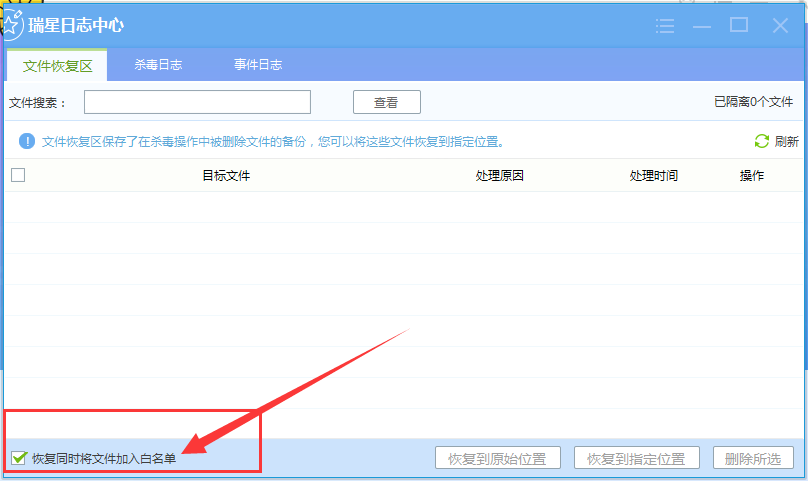Viewport: 808px width, 481px height.
Task: Close the 瑞星日志中心 window
Action: pos(780,25)
